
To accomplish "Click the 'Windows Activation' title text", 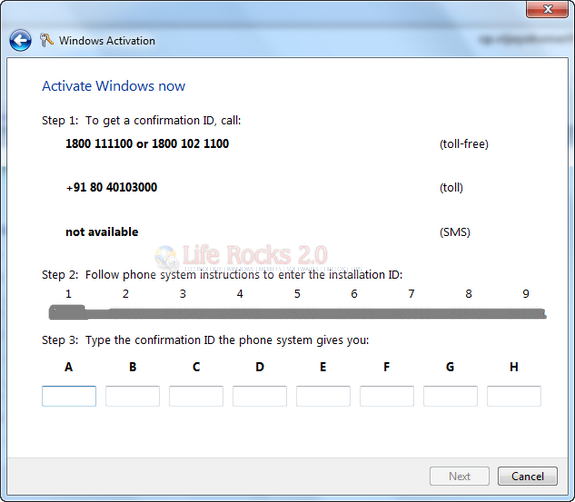I will click(107, 41).
